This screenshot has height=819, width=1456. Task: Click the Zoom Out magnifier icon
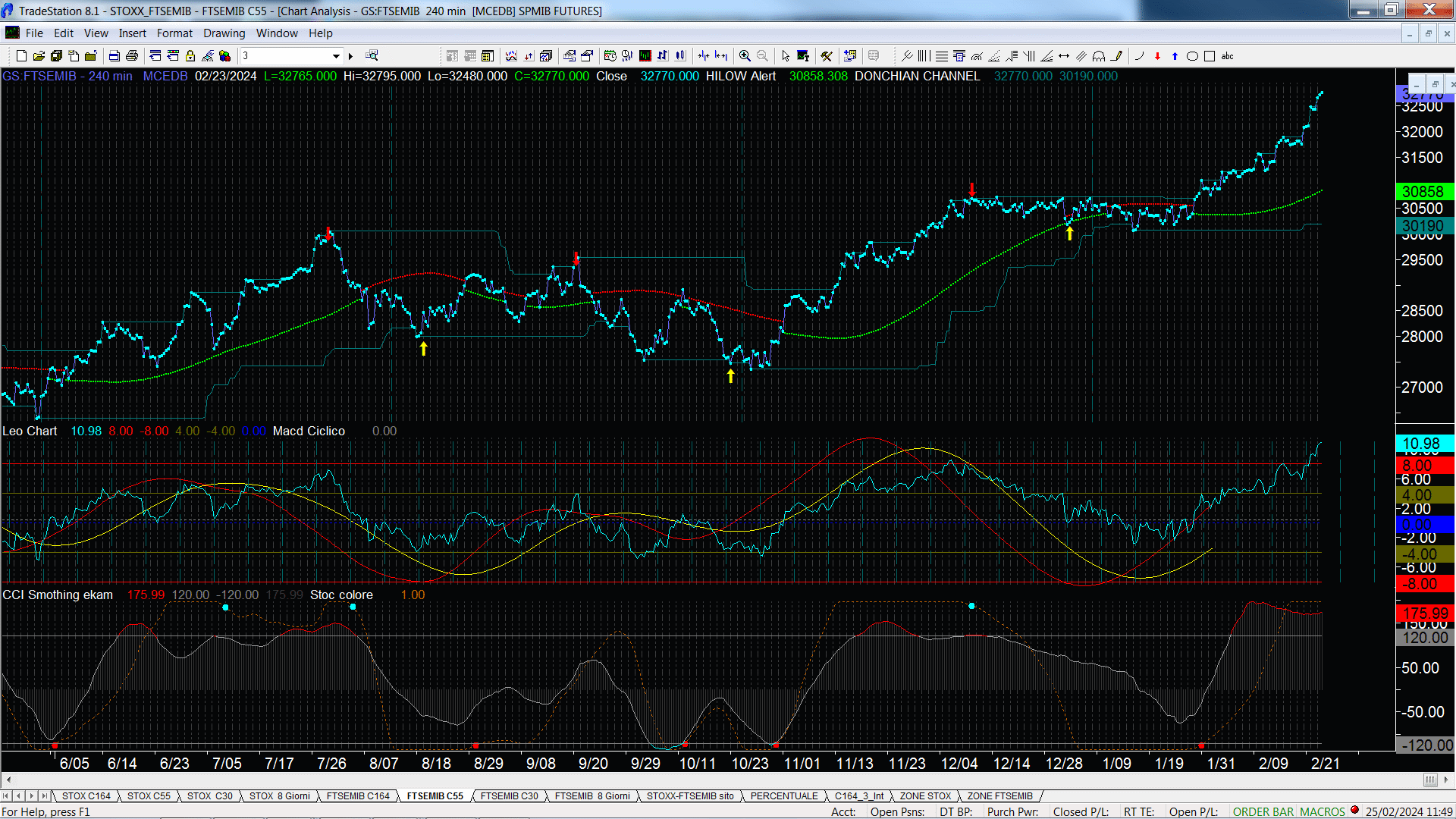[x=762, y=55]
